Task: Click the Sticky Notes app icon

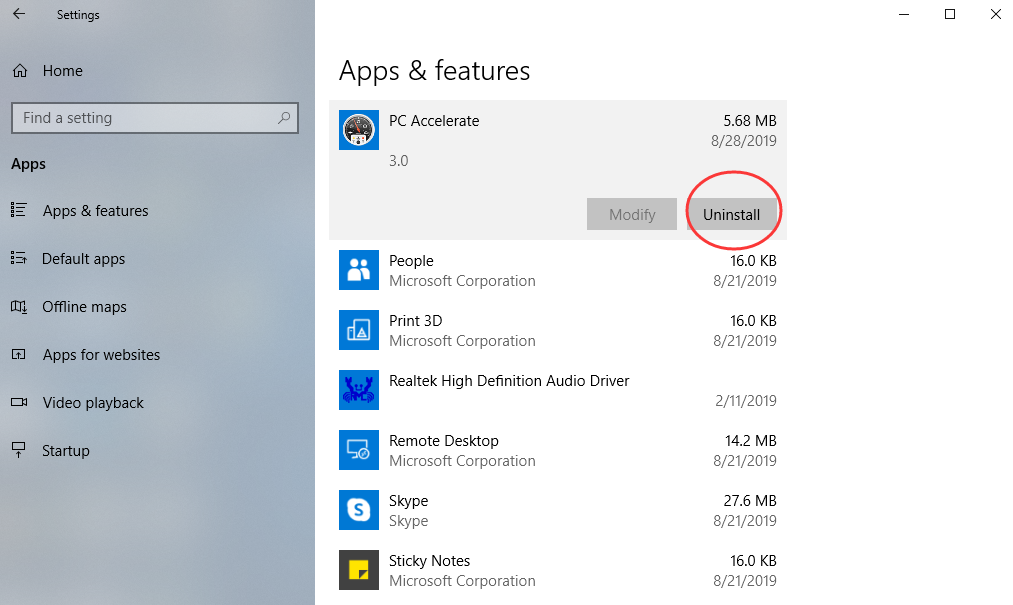Action: click(x=359, y=570)
